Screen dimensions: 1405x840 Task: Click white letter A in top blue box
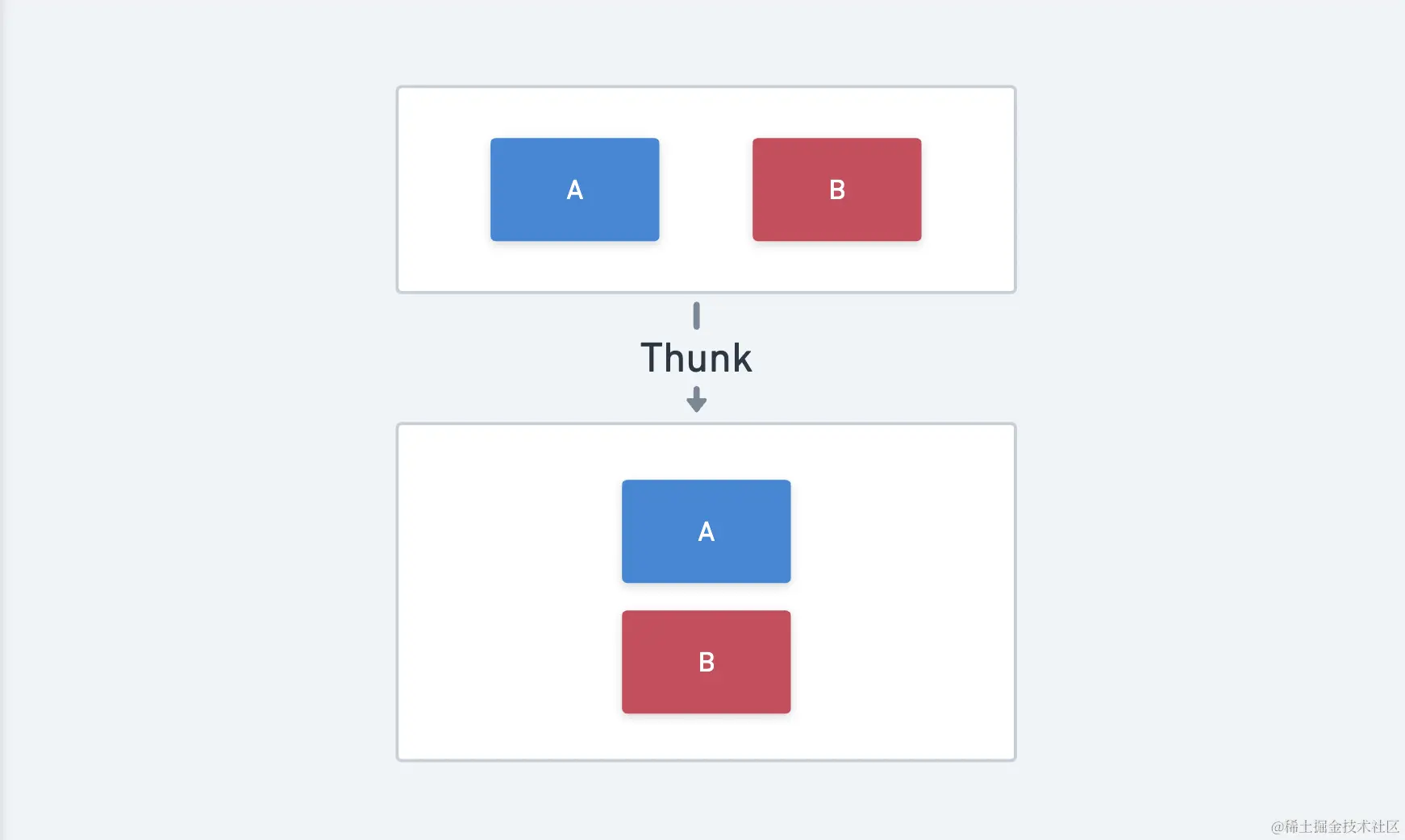click(x=575, y=190)
